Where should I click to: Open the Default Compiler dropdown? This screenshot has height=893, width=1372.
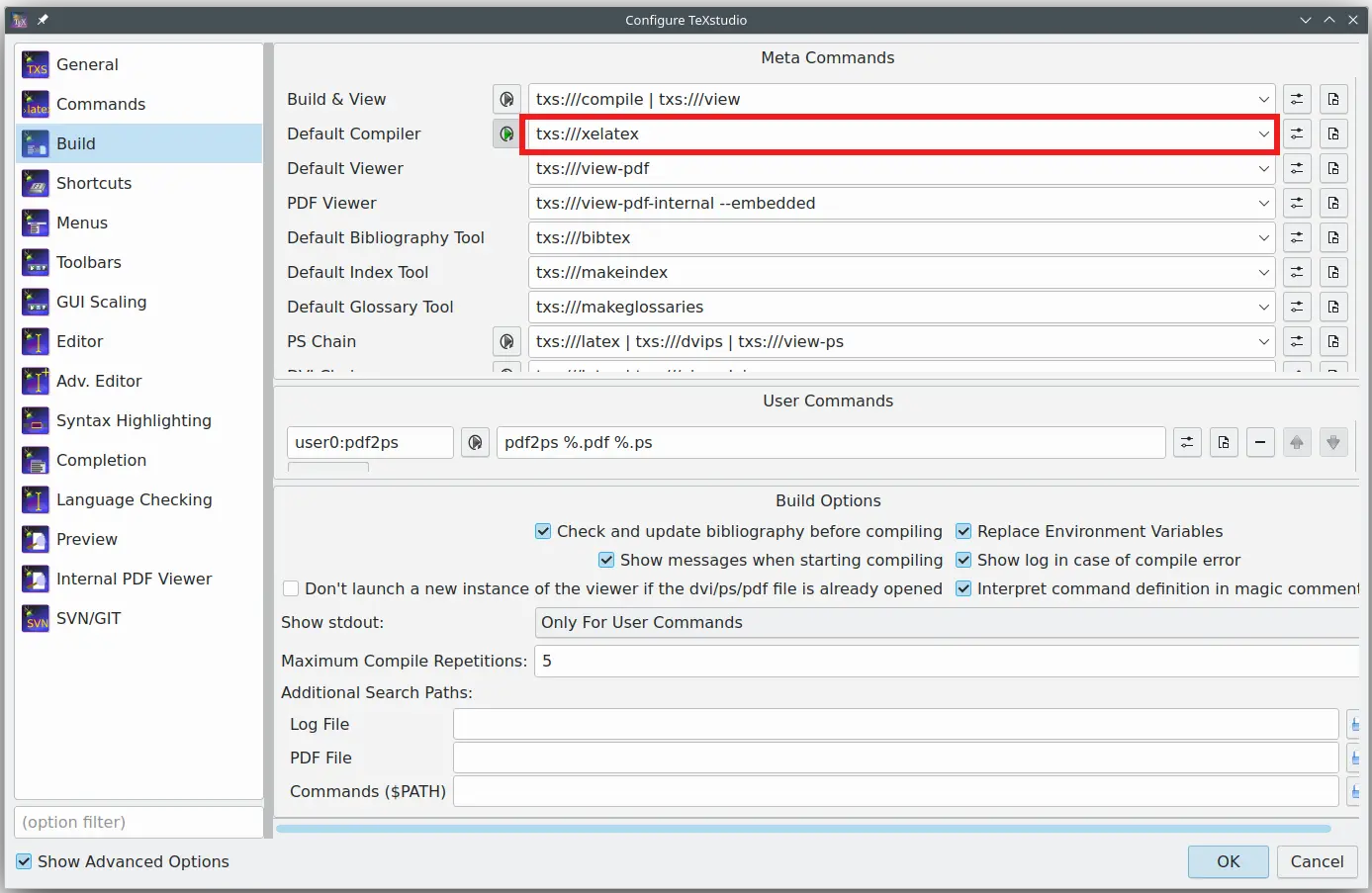coord(1264,134)
